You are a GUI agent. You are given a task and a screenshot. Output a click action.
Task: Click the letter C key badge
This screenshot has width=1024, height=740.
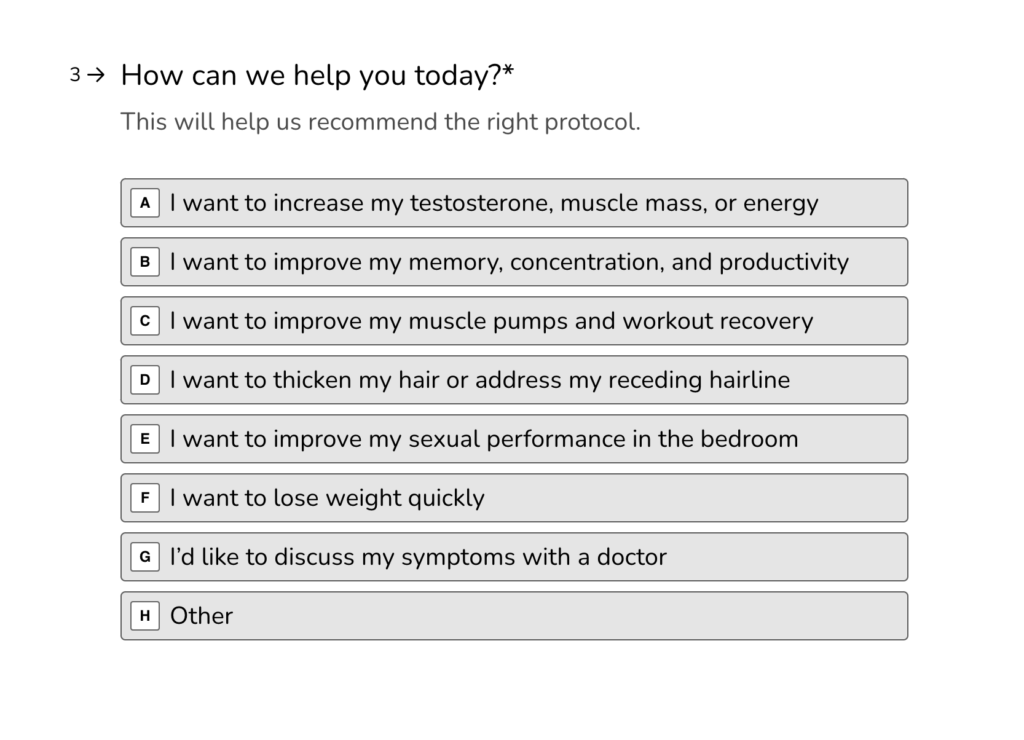point(145,321)
